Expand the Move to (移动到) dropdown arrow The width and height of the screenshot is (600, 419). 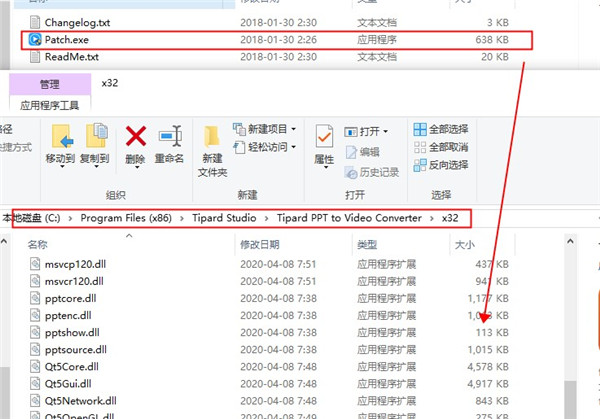click(62, 167)
